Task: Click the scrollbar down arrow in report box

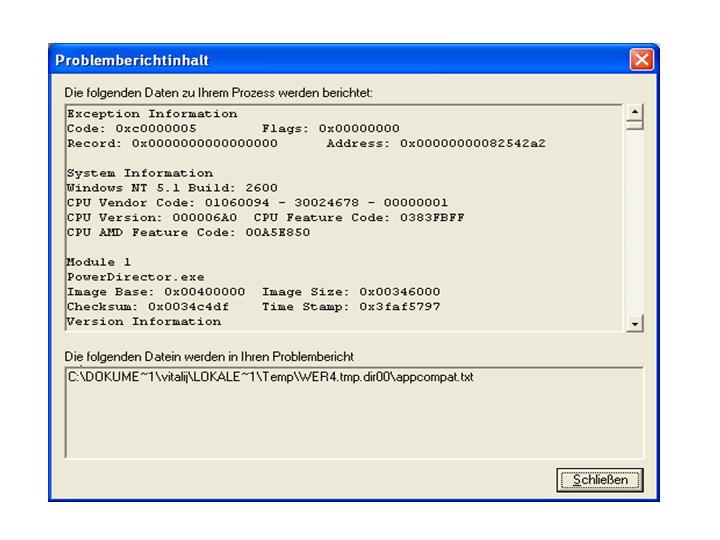Action: click(x=634, y=324)
